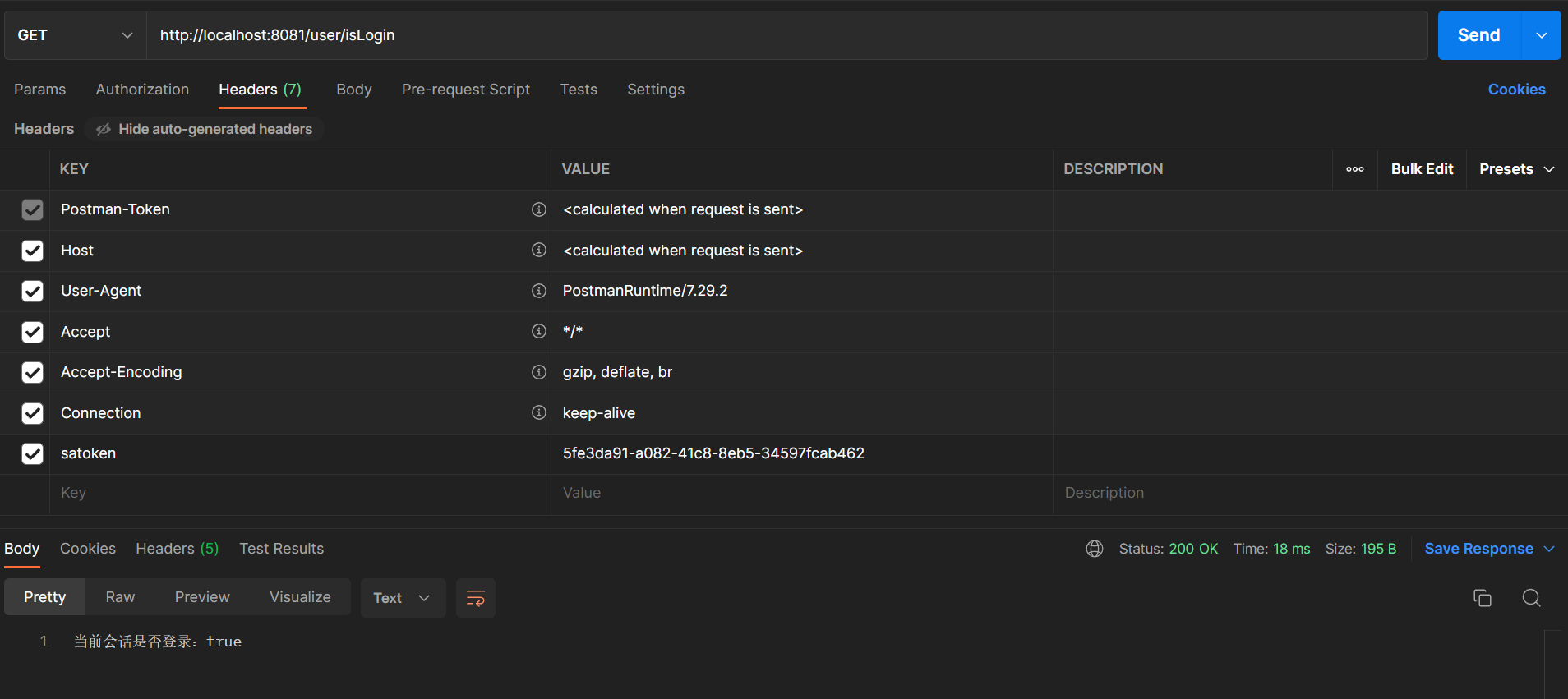Switch to the Authorization tab
Image resolution: width=1568 pixels, height=699 pixels.
point(142,90)
